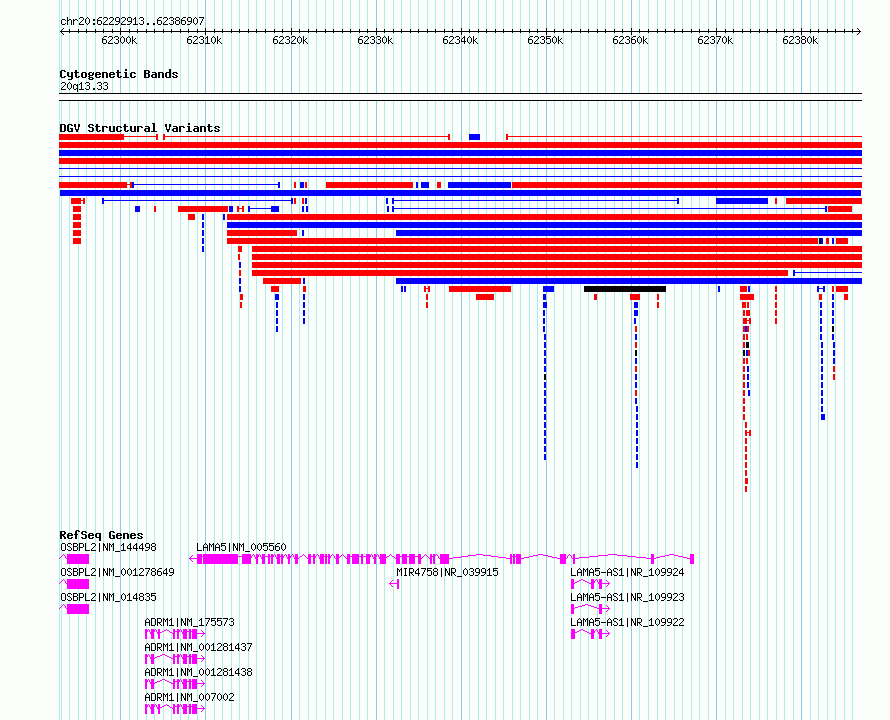The width and height of the screenshot is (890, 720).
Task: Open the OSBPL2|NM_014835 gene label
Action: tap(108, 597)
